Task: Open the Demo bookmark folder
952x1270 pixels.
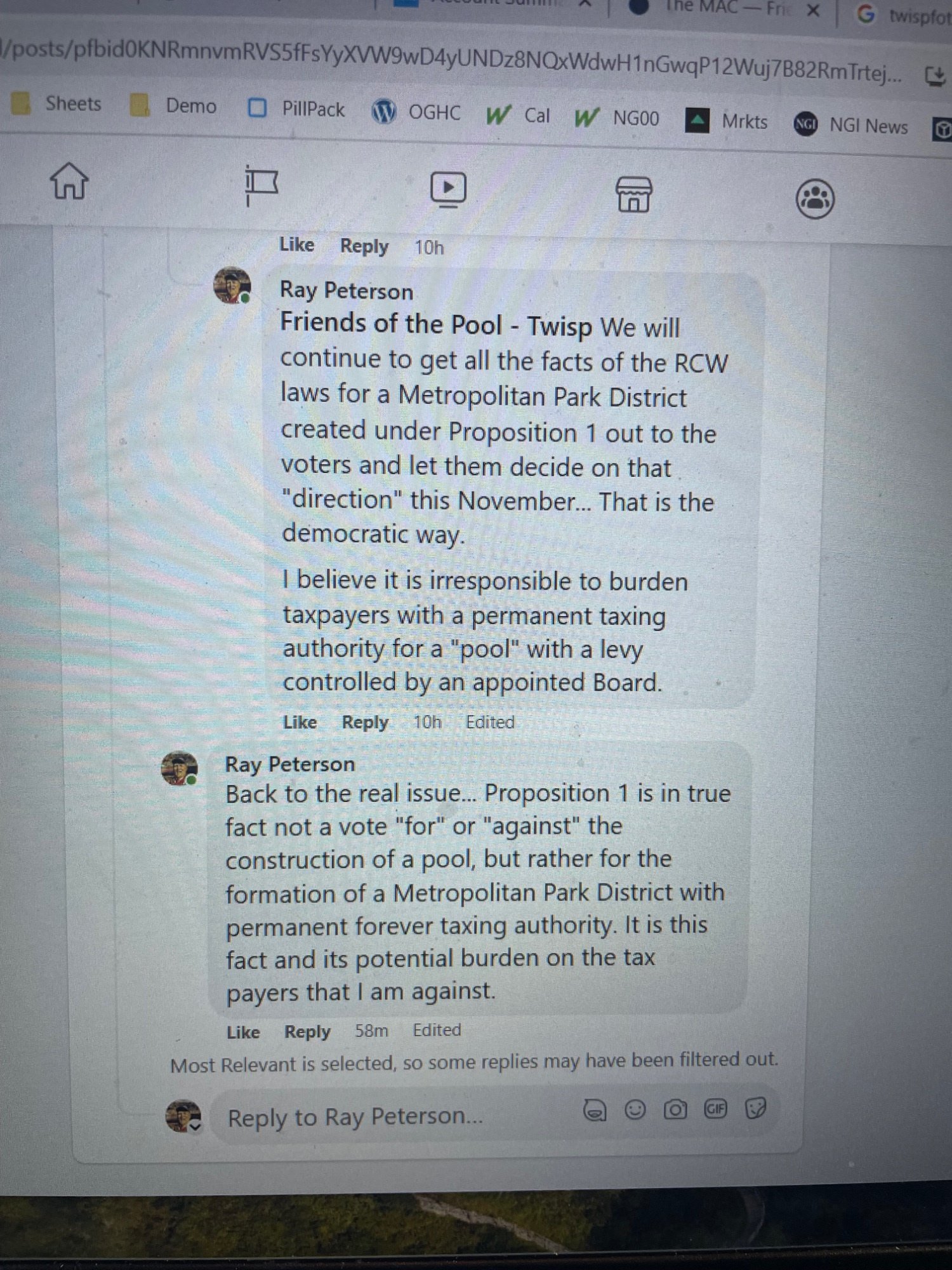Action: click(x=173, y=105)
